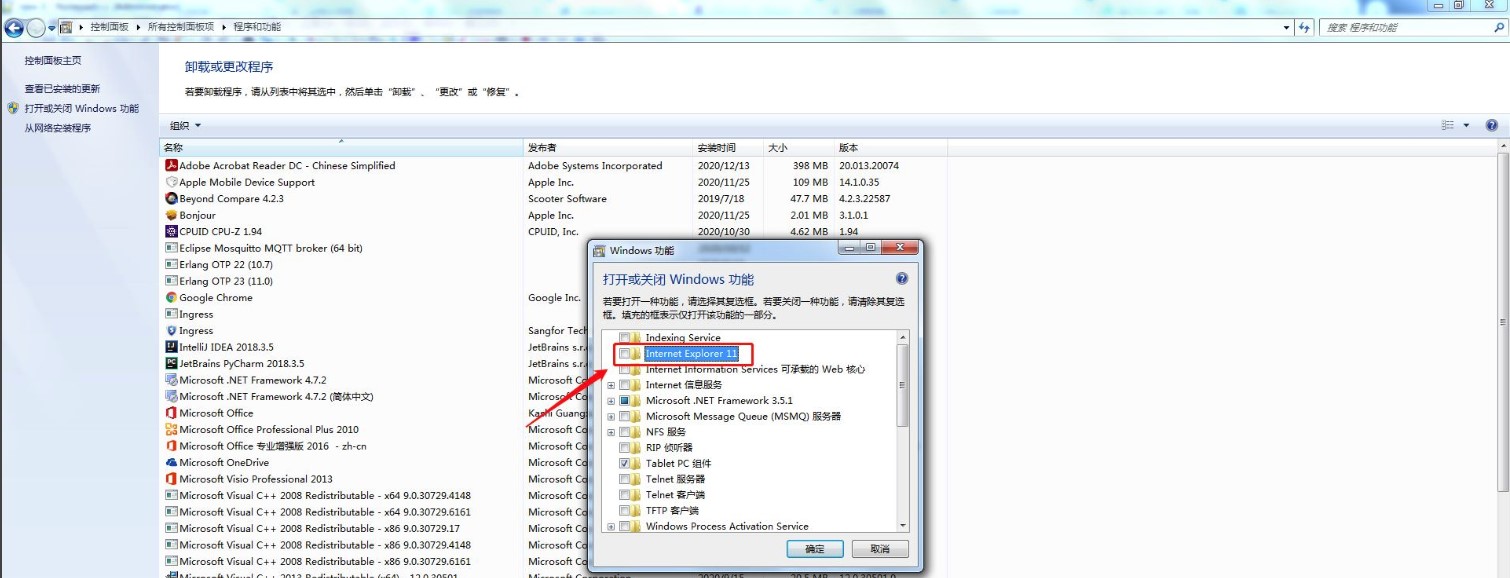Click the Erlang OTP 23 (11.0) icon
The width and height of the screenshot is (1510, 578).
[x=171, y=281]
